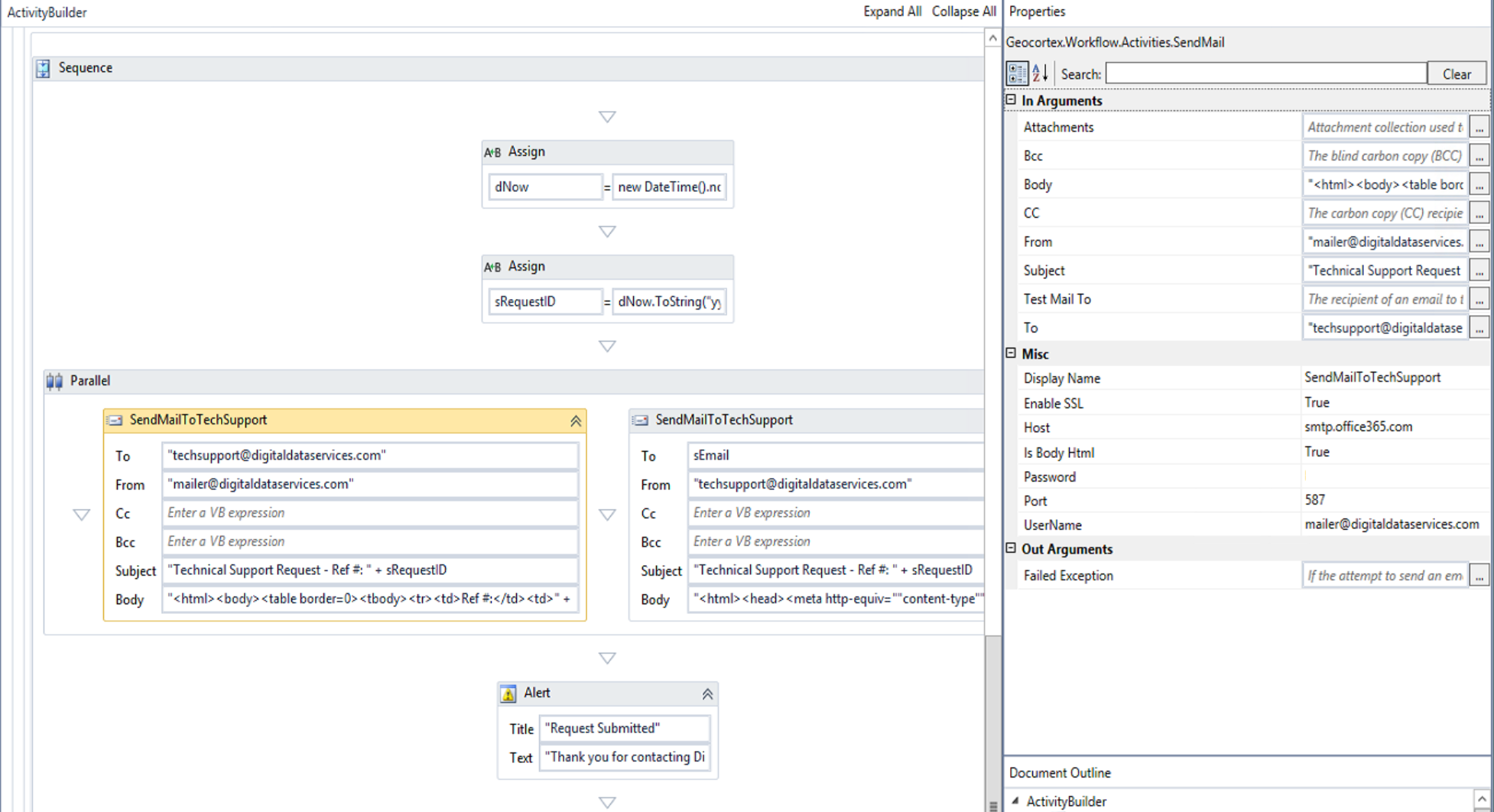Open expression editor for Test Mail To
The width and height of the screenshot is (1494, 812).
(1479, 300)
